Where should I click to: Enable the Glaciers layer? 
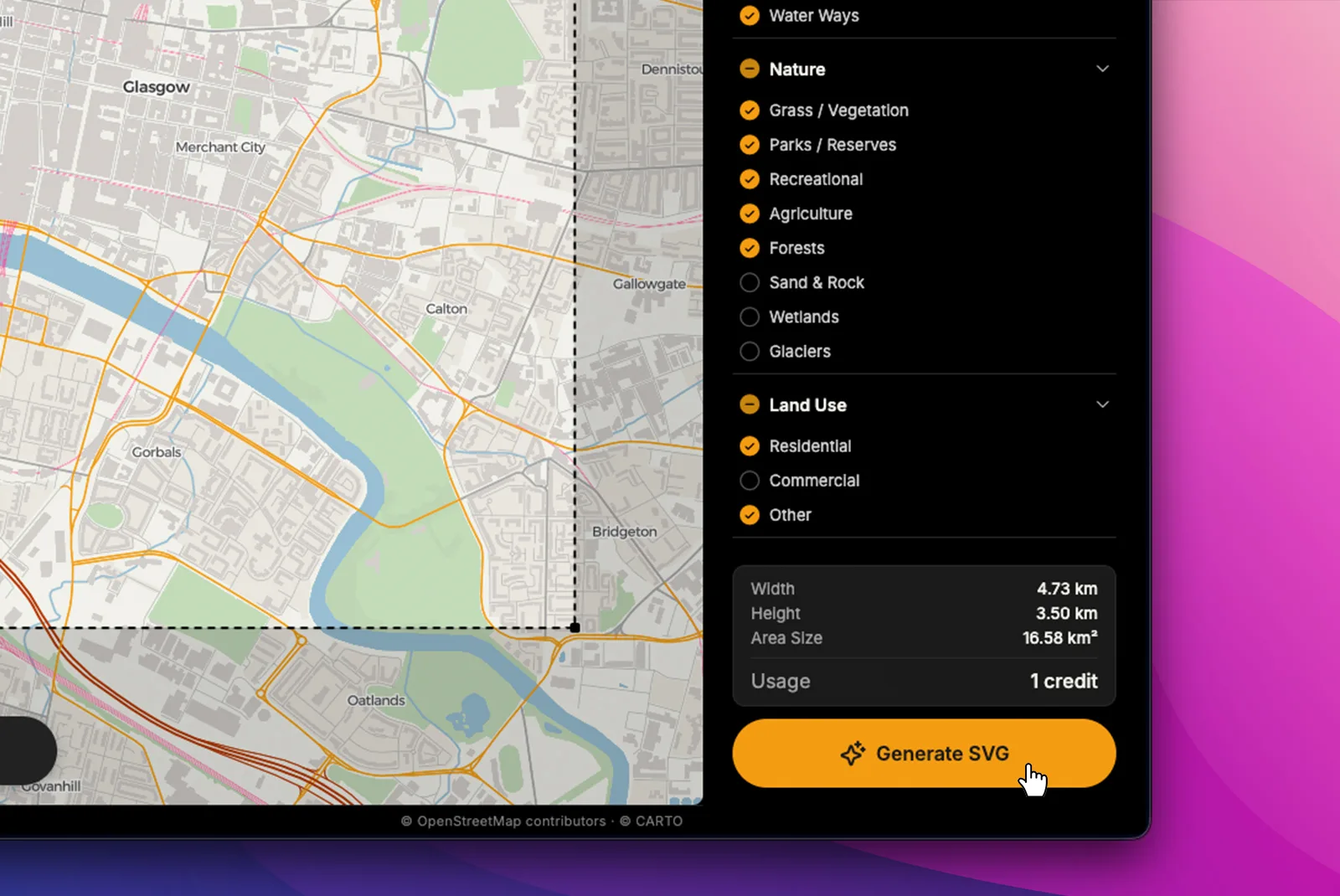point(750,351)
